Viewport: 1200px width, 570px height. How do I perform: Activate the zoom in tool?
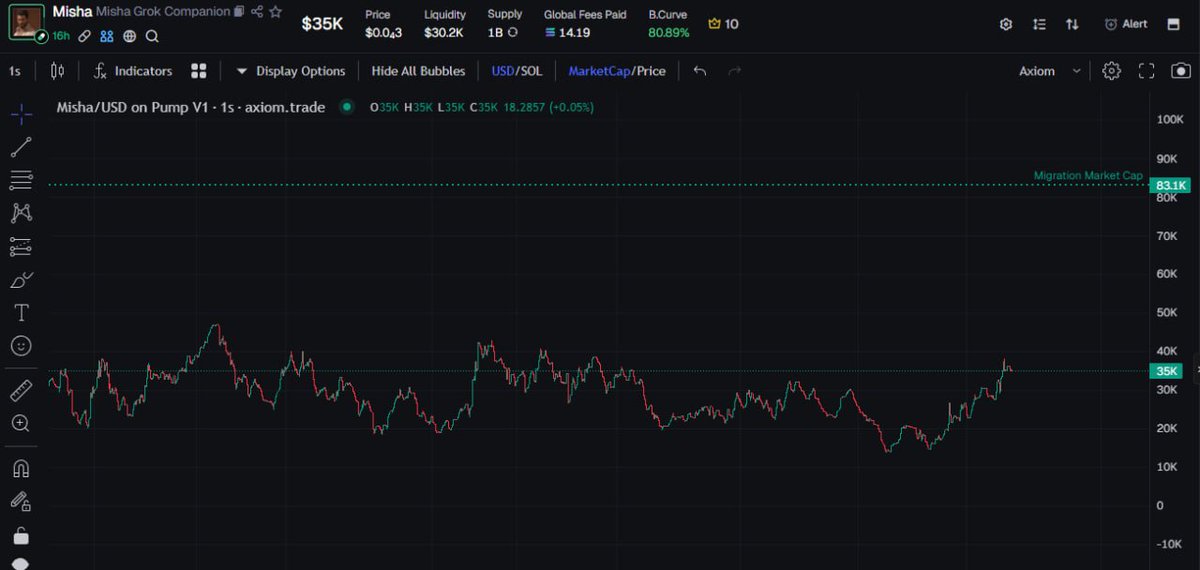(x=21, y=423)
